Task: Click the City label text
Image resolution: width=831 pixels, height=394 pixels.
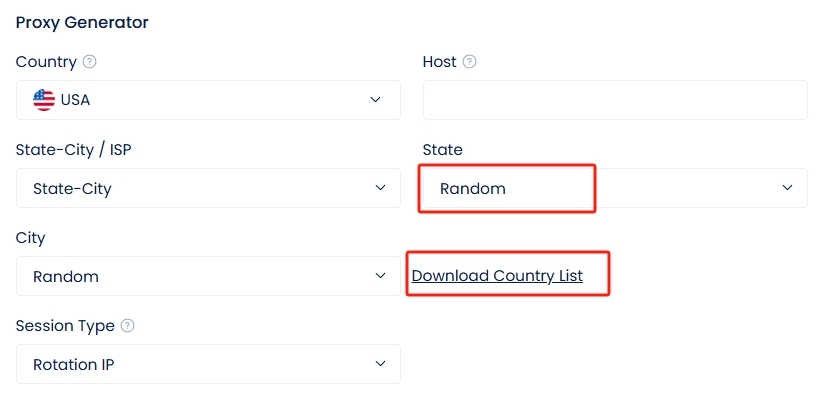Action: point(30,238)
